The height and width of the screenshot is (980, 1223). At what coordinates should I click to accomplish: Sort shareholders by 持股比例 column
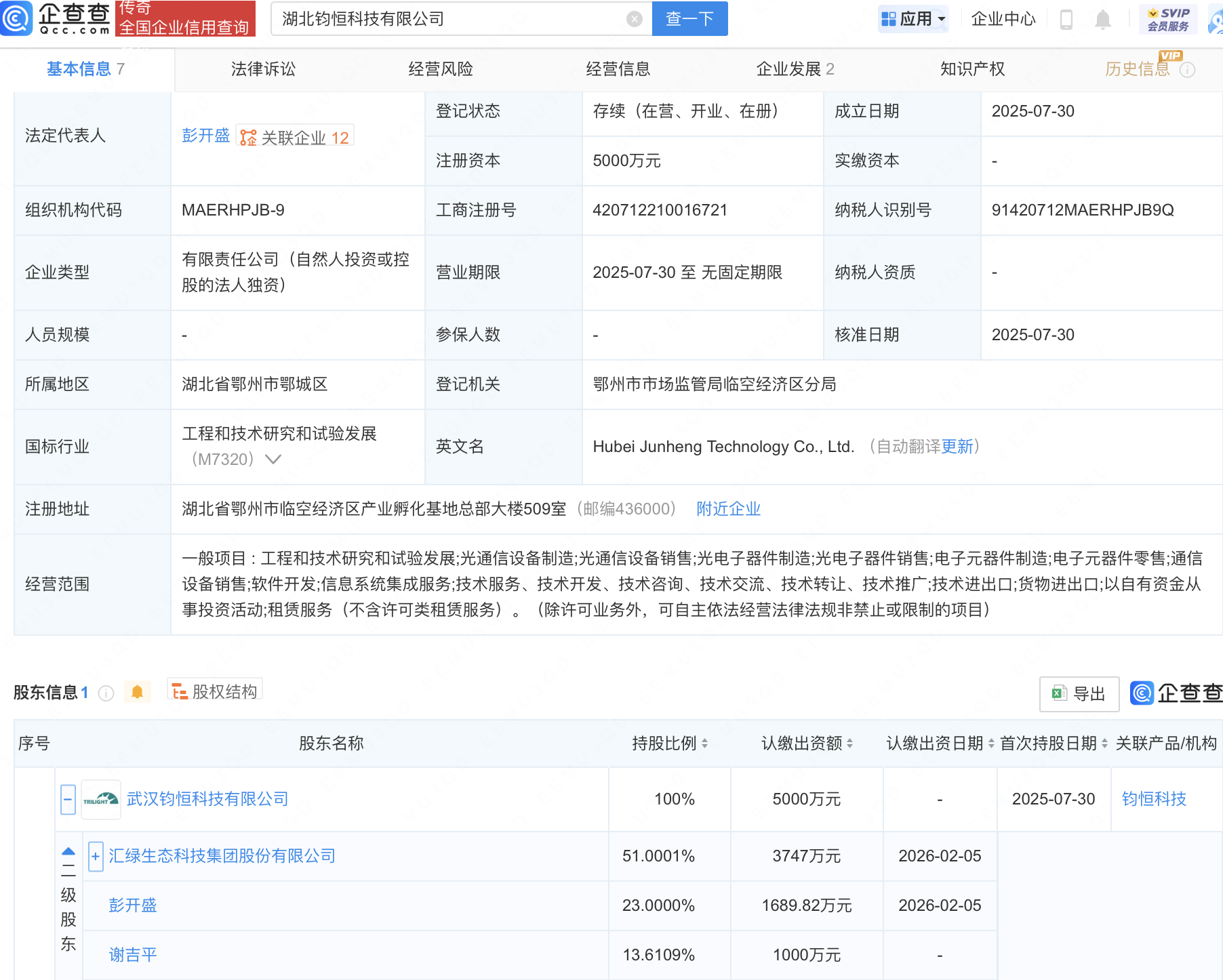(706, 743)
